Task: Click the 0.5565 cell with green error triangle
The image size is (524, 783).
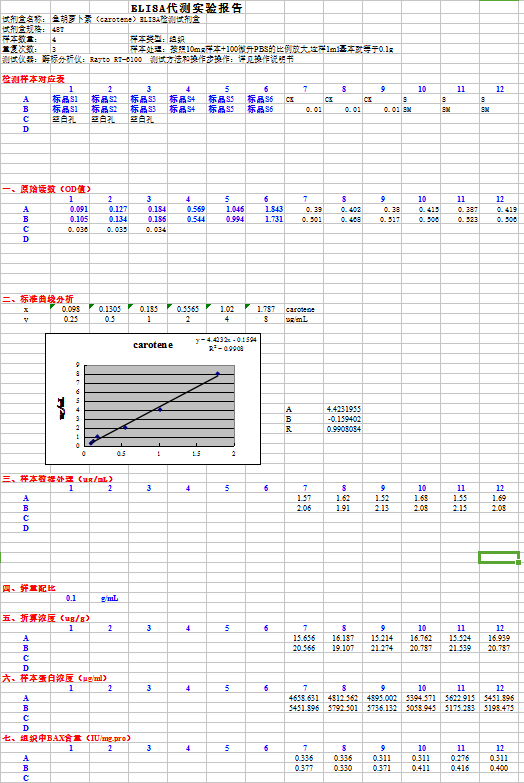Action: point(188,309)
